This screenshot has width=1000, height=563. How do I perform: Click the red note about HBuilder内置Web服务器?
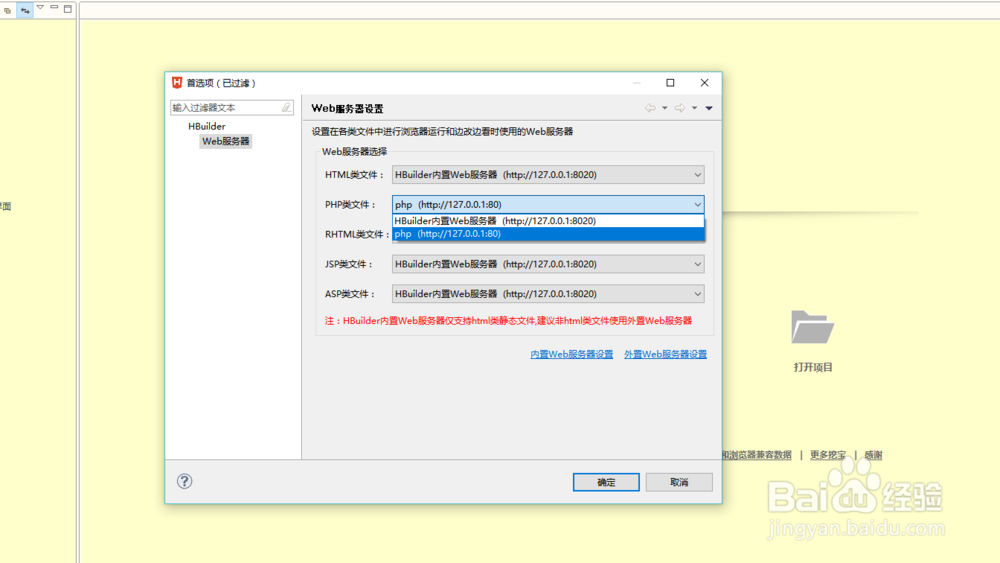coord(508,321)
